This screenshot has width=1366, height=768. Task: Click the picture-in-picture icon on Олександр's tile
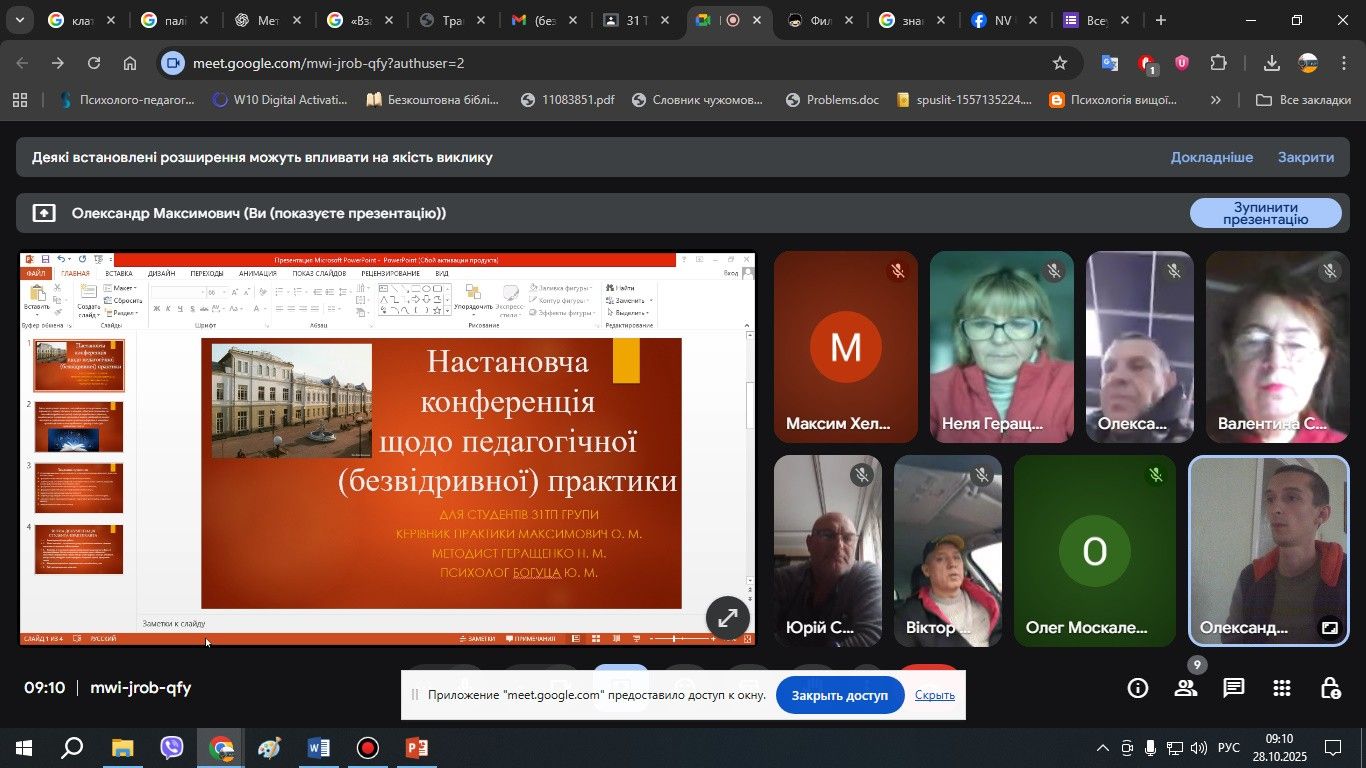(x=1329, y=628)
